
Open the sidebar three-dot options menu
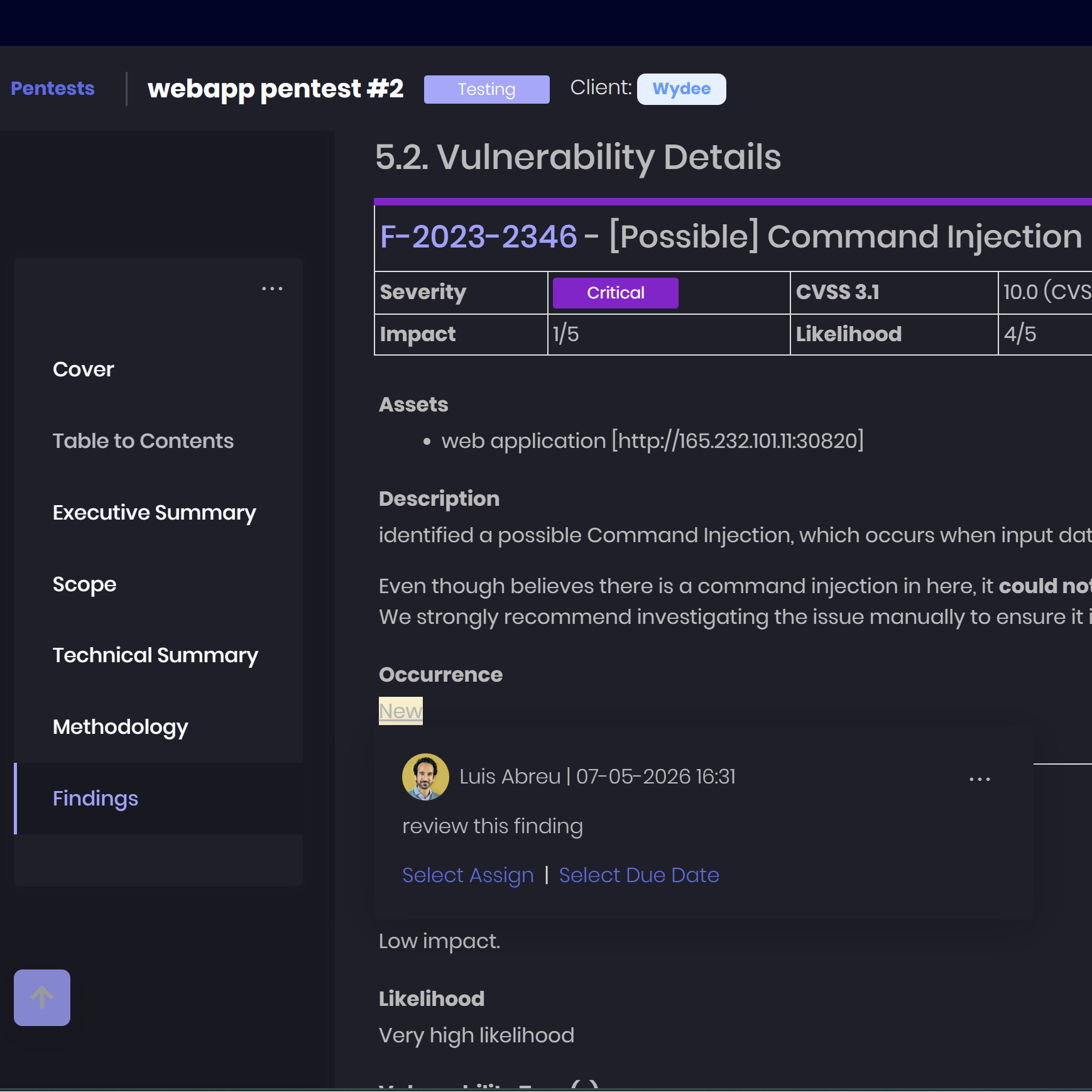click(272, 289)
